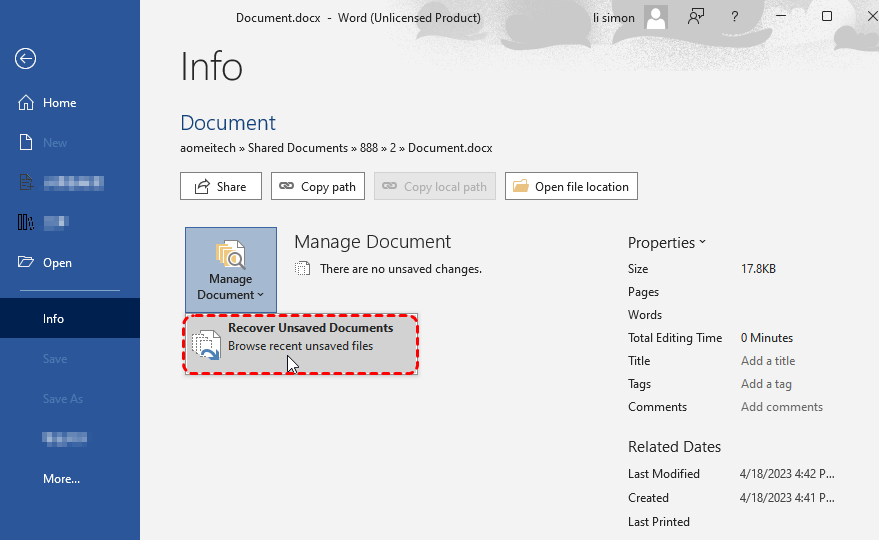Choose Save in the sidebar
The image size is (879, 540).
[70, 358]
